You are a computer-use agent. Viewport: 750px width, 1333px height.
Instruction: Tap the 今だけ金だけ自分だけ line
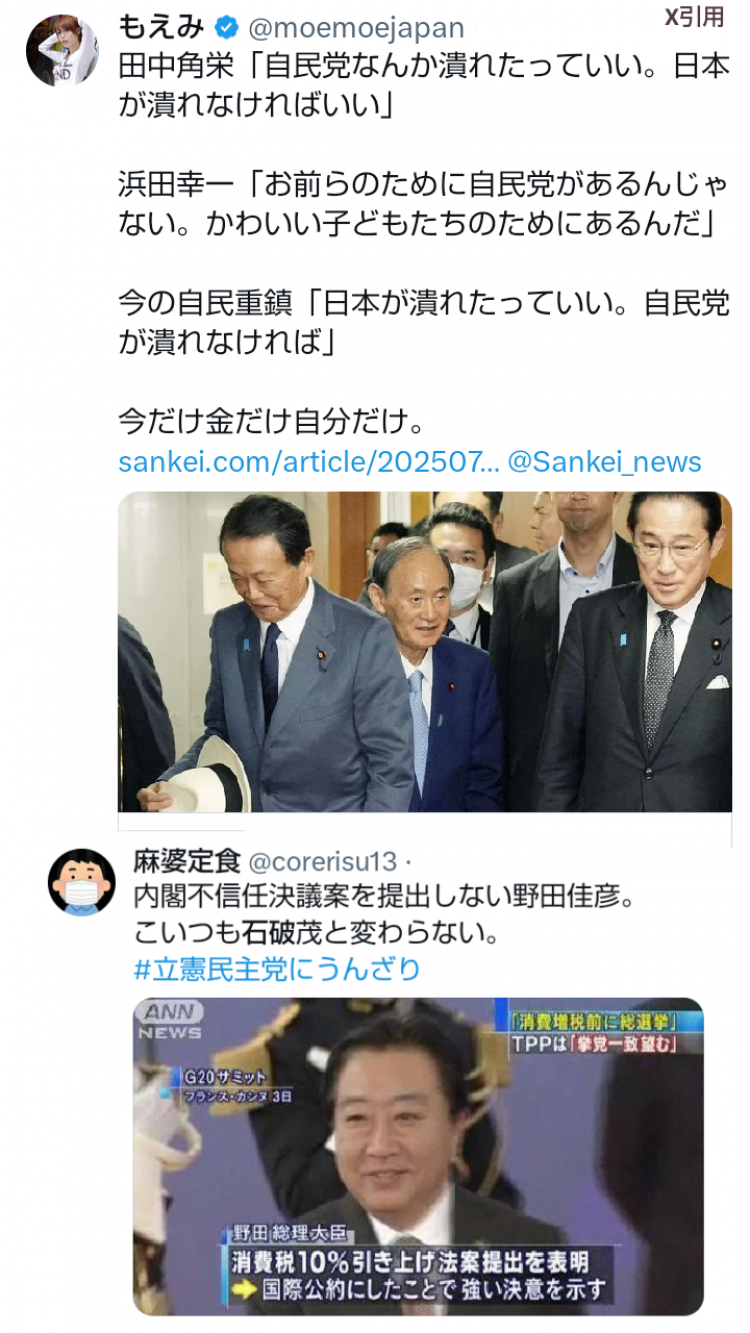pos(272,421)
